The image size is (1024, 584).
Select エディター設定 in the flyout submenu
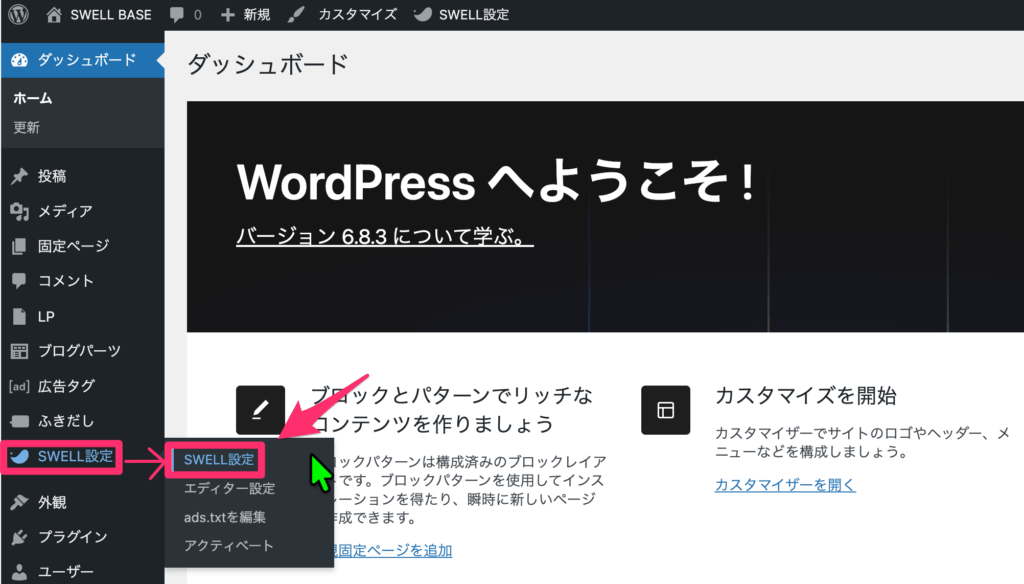(229, 489)
